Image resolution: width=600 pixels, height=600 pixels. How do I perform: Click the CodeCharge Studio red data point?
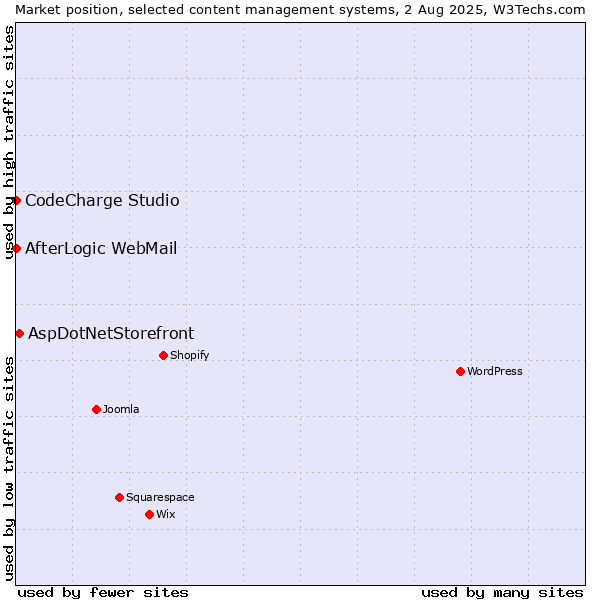[16, 201]
